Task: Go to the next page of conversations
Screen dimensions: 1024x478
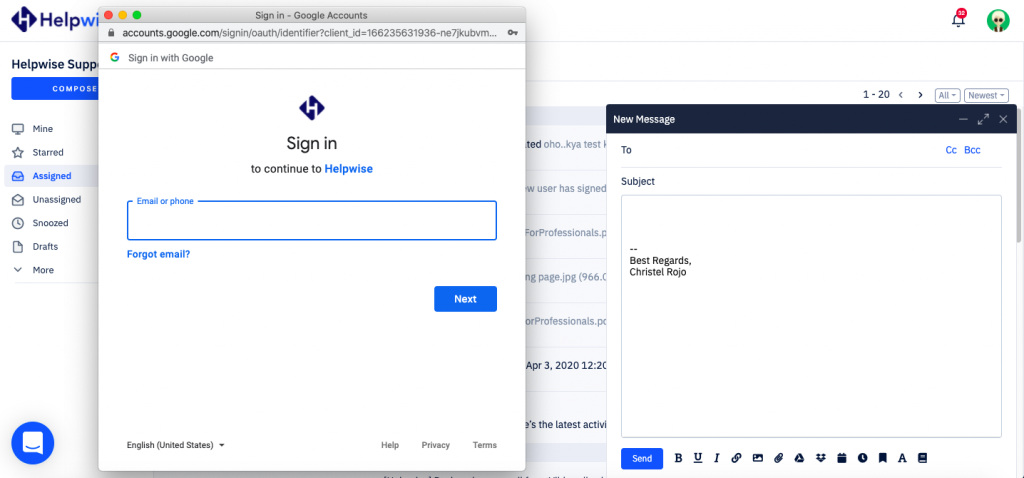Action: 921,95
